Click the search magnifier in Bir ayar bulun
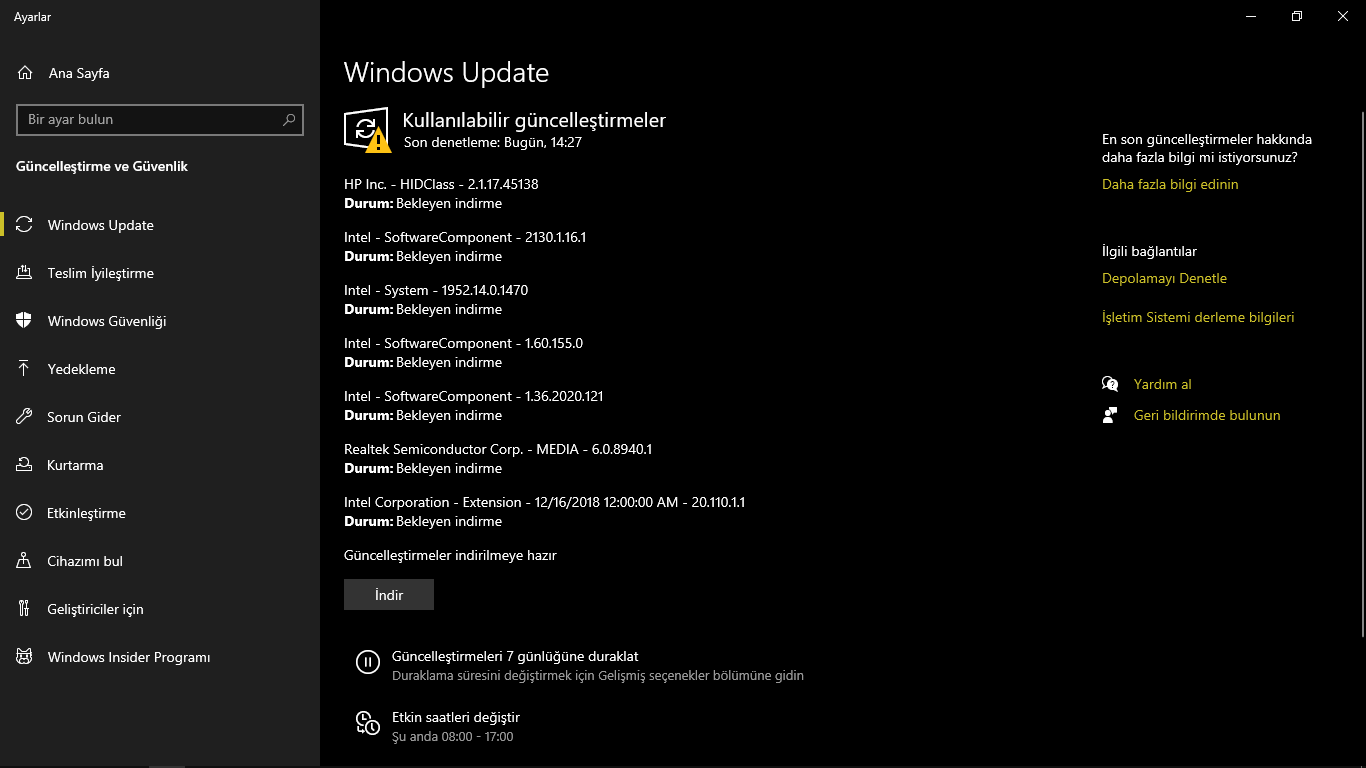 point(289,120)
